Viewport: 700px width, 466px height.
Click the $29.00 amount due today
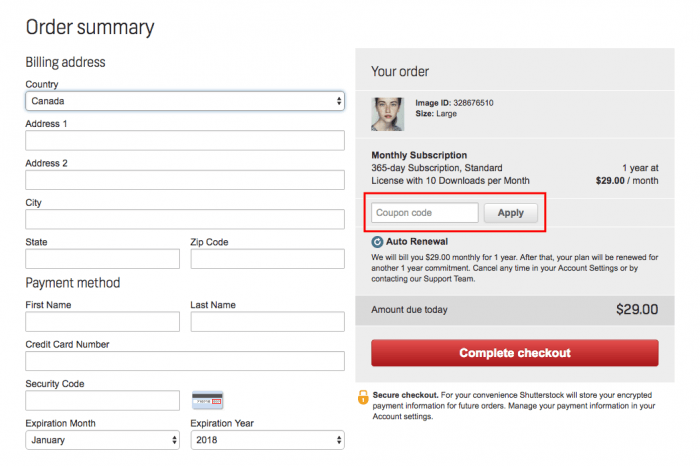pyautogui.click(x=637, y=309)
